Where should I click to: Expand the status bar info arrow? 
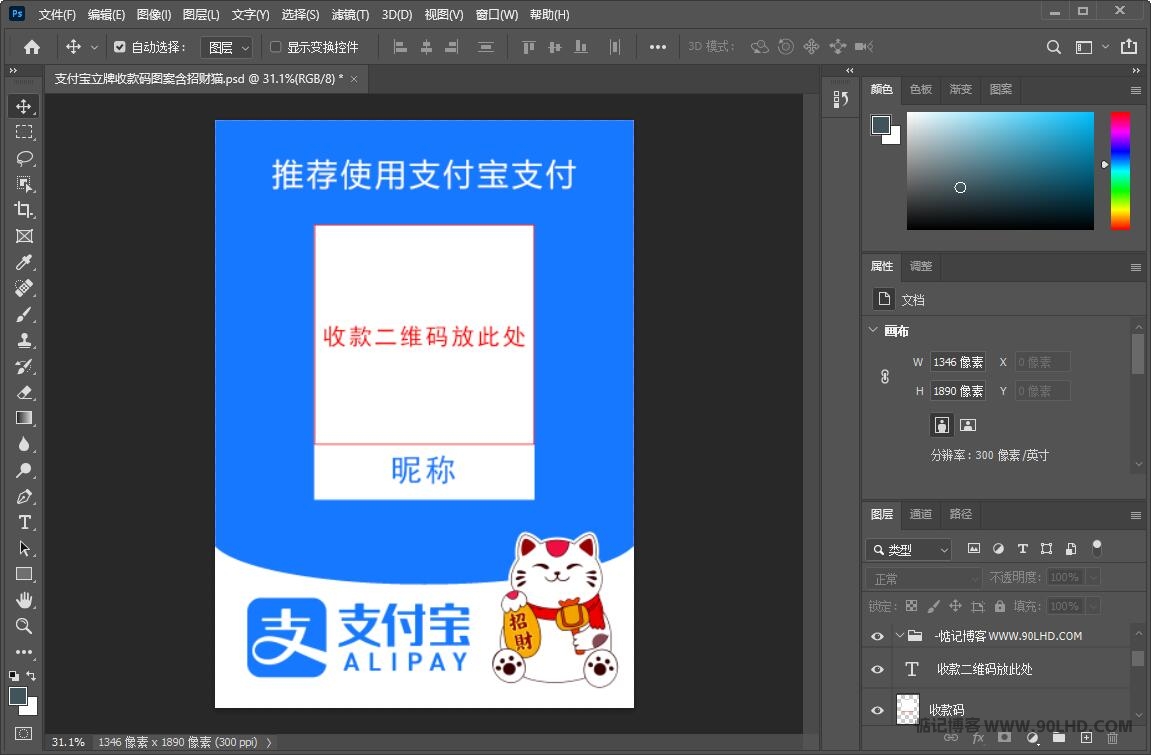[x=269, y=743]
